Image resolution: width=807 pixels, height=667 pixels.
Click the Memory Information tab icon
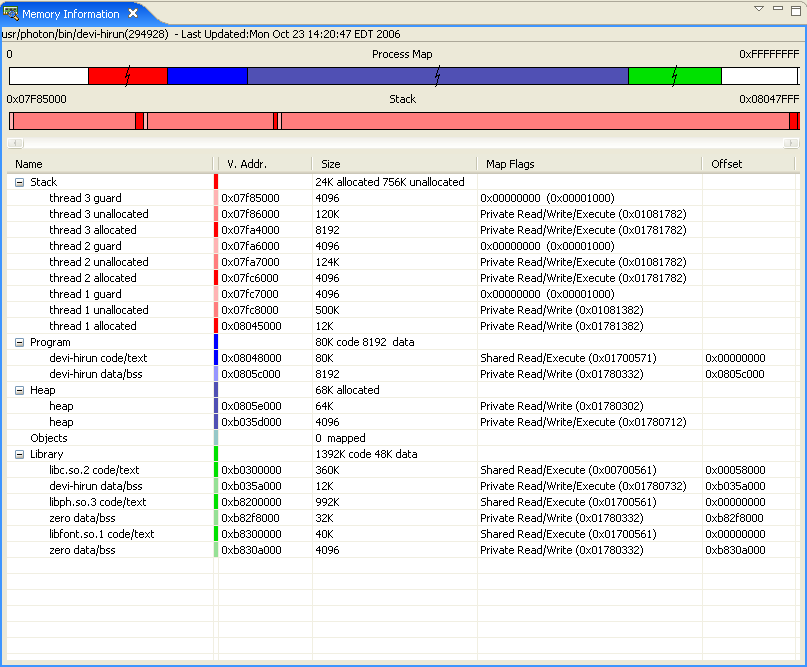[10, 14]
